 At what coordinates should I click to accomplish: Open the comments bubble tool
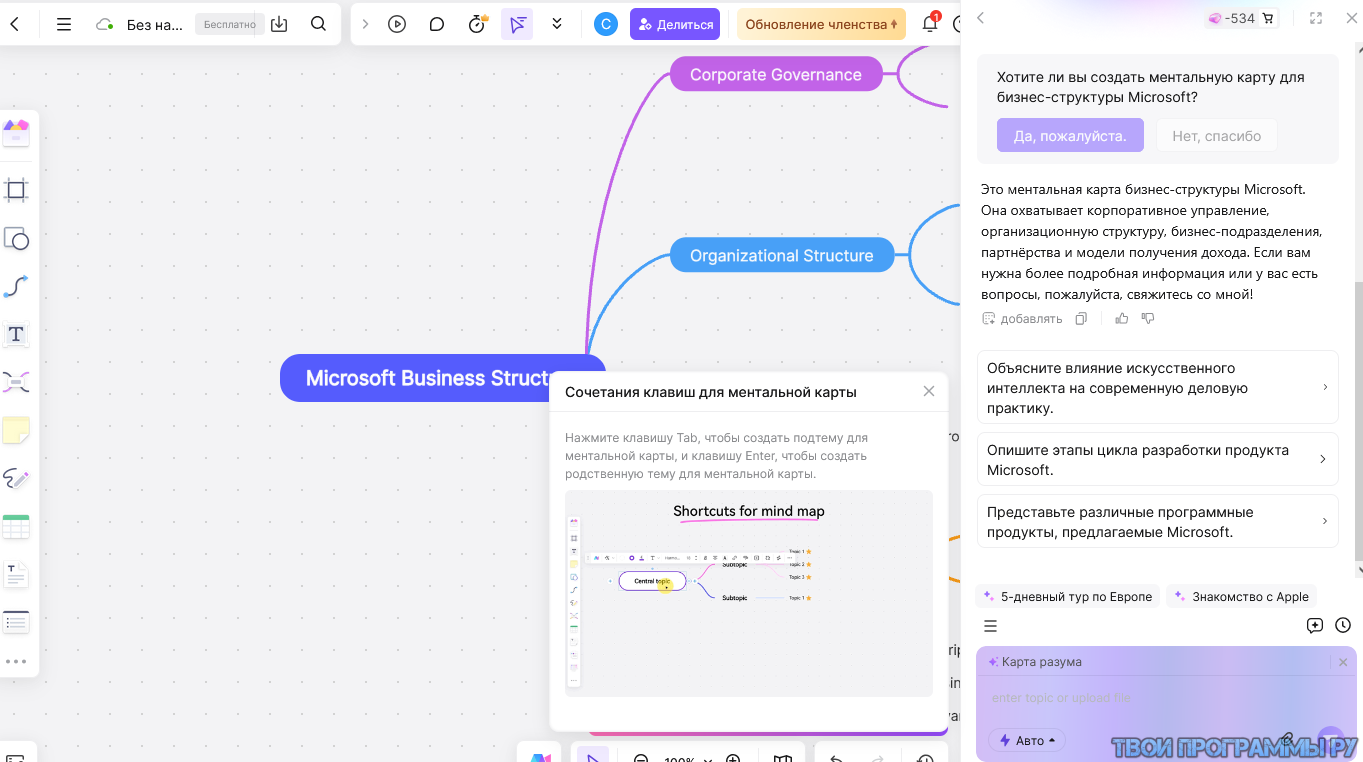(437, 24)
